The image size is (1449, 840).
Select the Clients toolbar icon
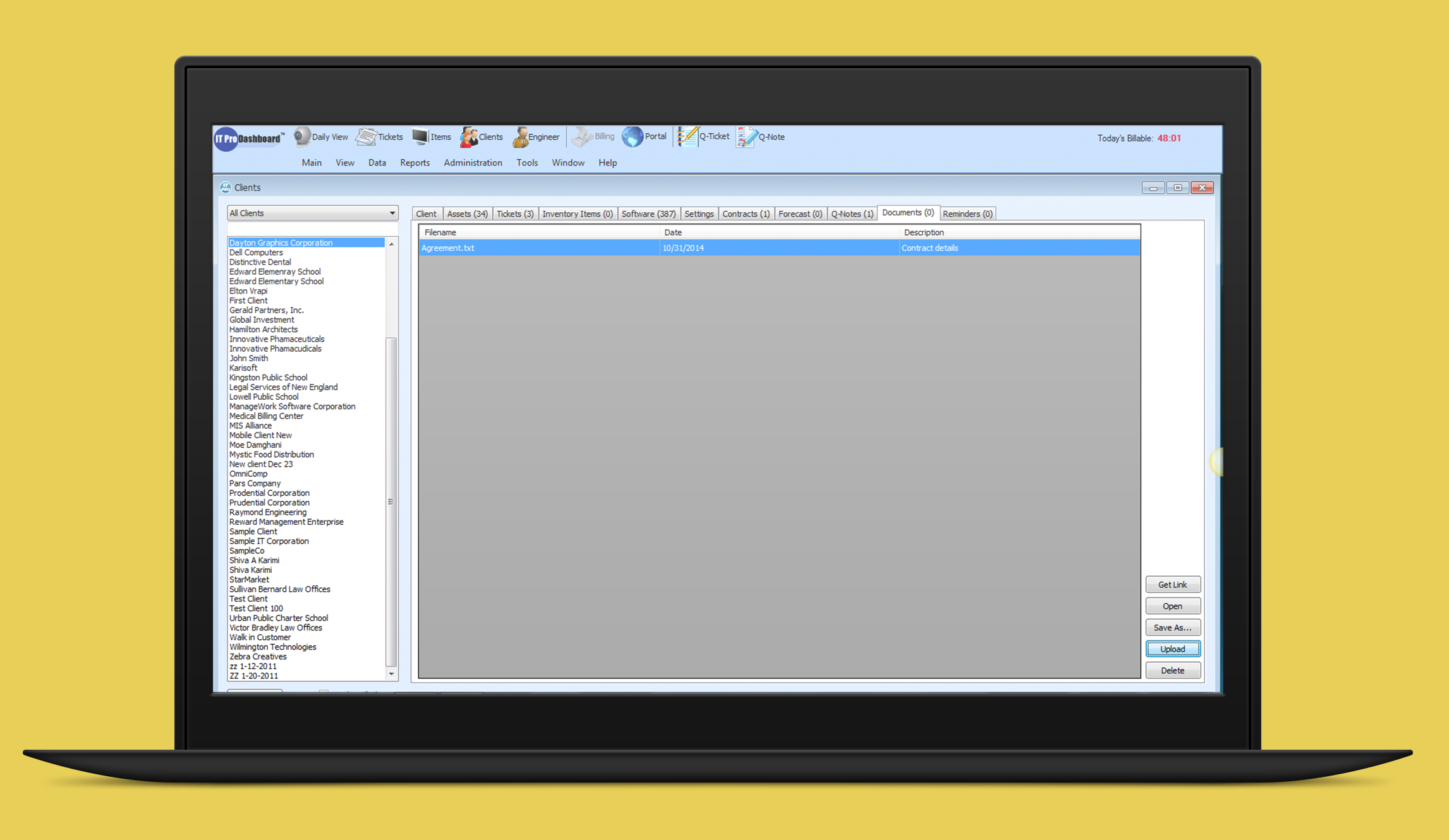(x=469, y=136)
